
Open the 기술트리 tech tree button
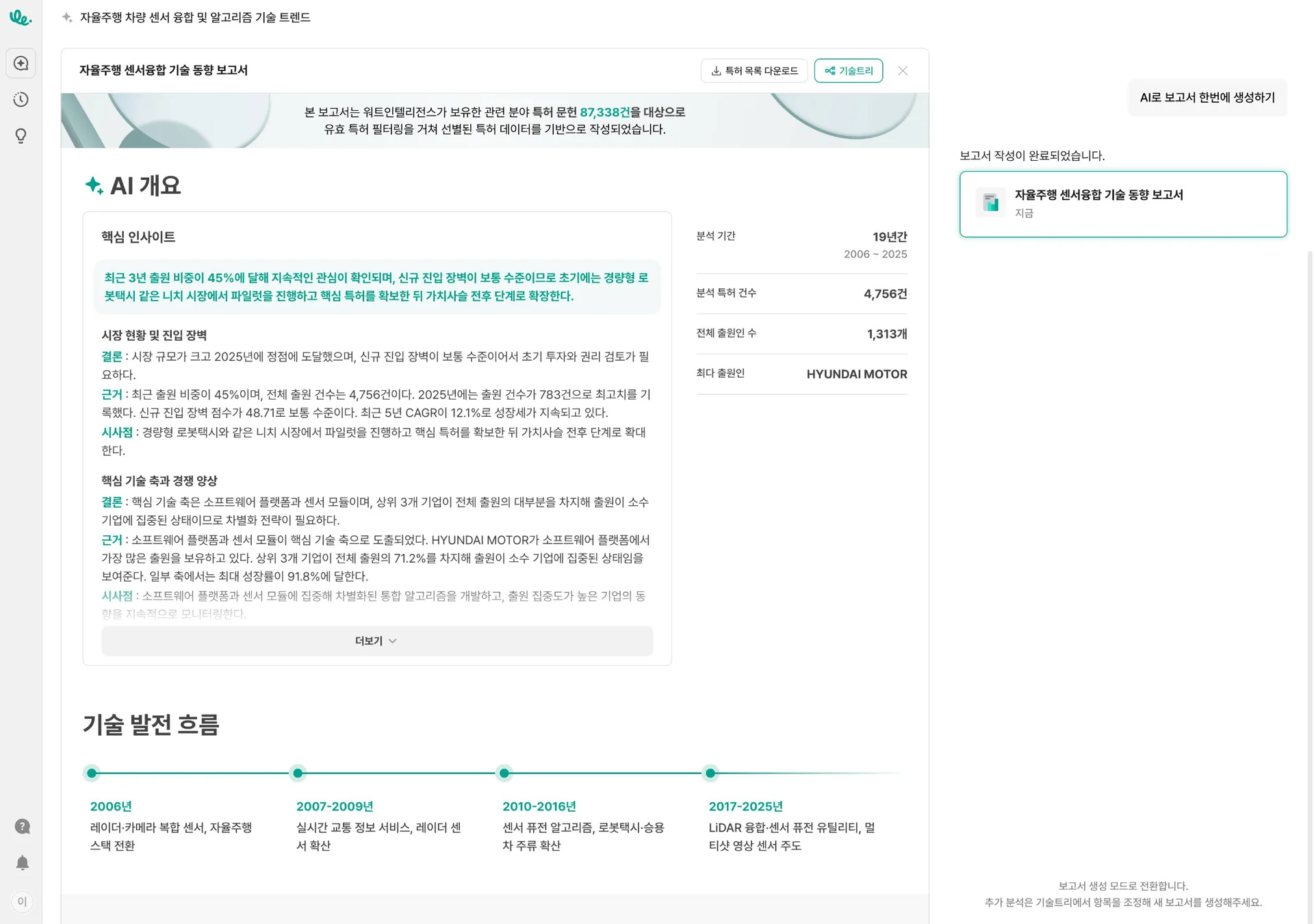coord(848,71)
